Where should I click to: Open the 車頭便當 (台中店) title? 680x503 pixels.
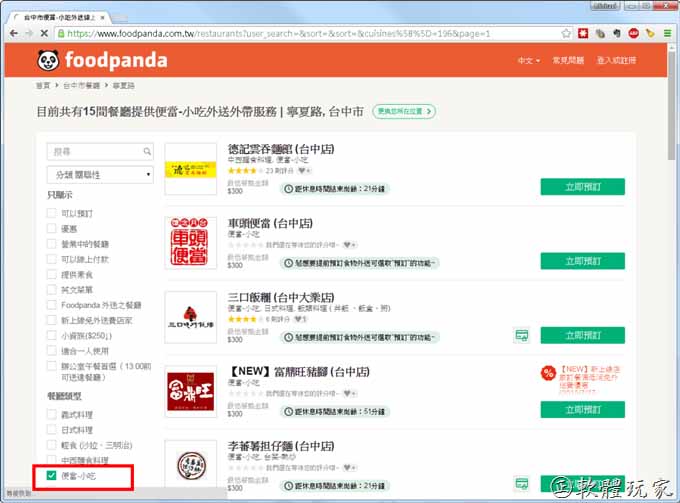click(x=270, y=223)
